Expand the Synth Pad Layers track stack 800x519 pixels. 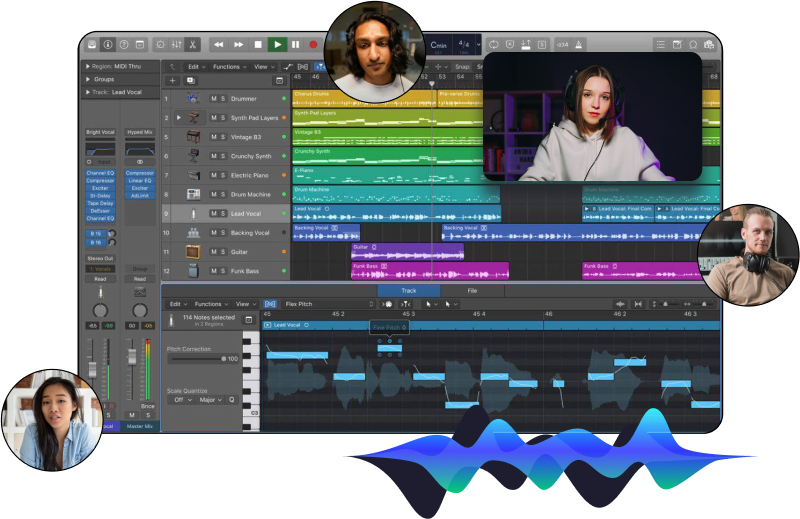tap(178, 117)
